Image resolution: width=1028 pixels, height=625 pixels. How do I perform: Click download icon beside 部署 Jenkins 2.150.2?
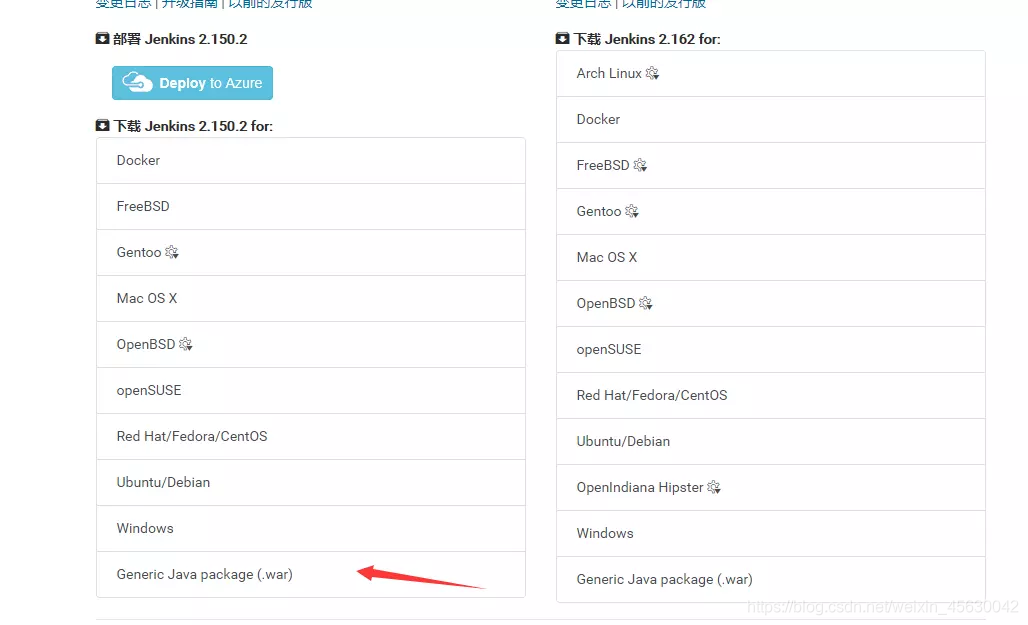point(102,39)
